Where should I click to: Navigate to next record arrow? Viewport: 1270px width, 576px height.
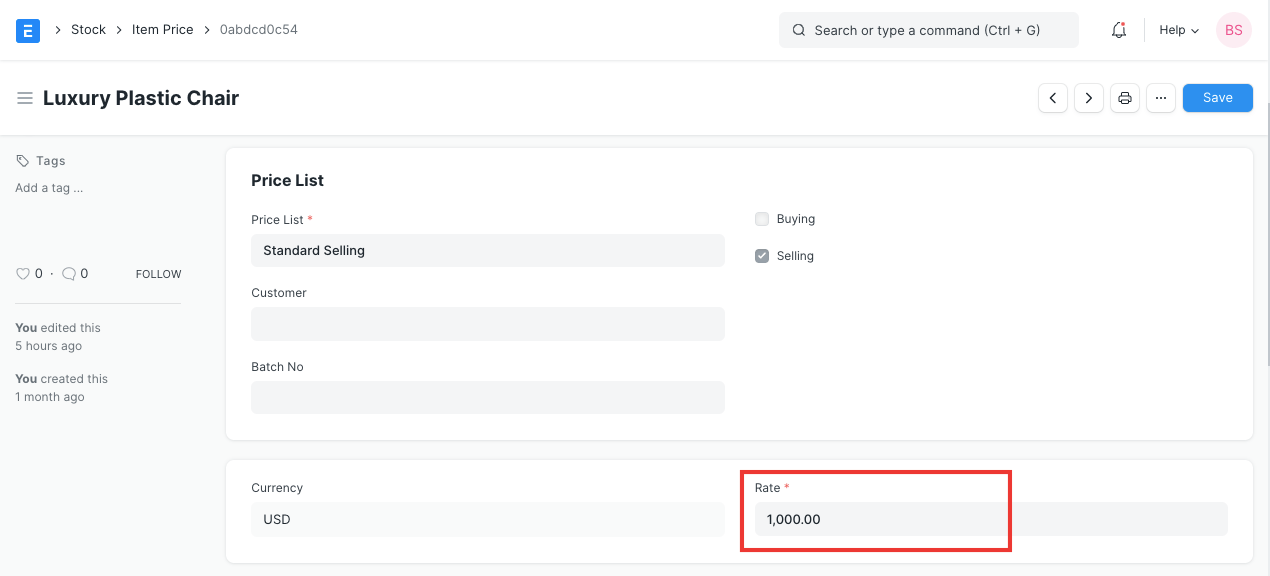coord(1088,97)
